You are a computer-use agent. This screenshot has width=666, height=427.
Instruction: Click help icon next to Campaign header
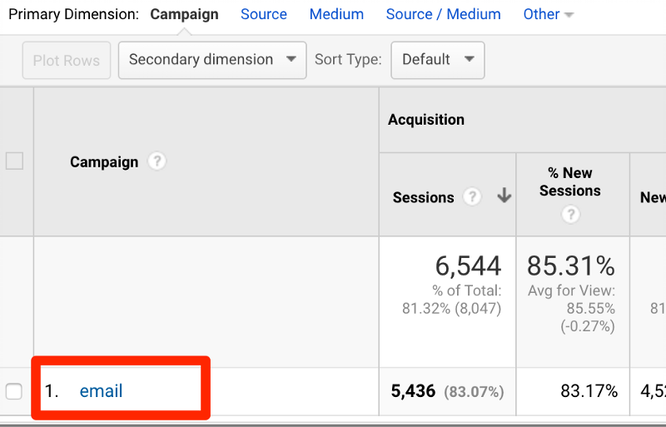[x=157, y=162]
